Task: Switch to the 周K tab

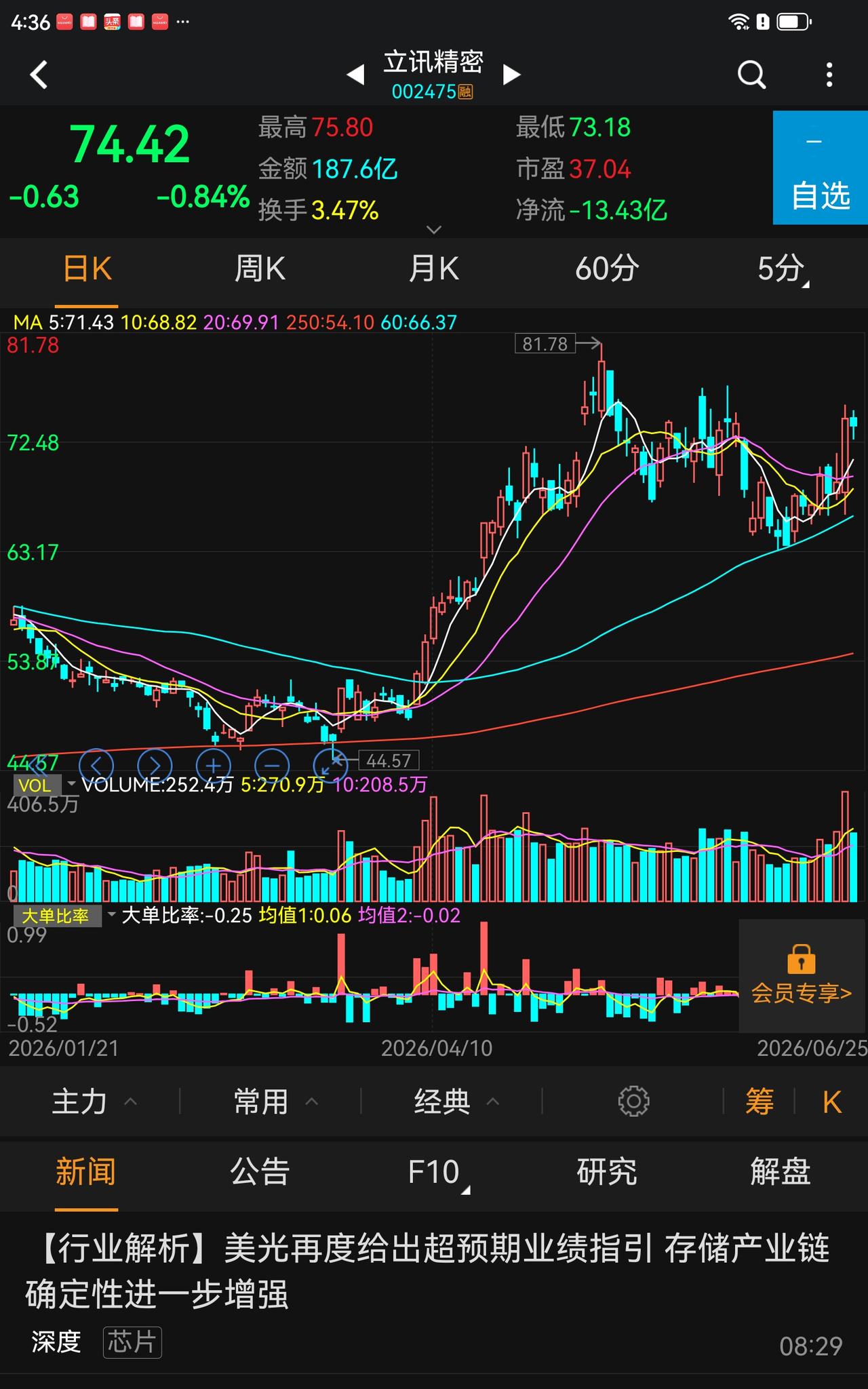Action: coord(260,269)
